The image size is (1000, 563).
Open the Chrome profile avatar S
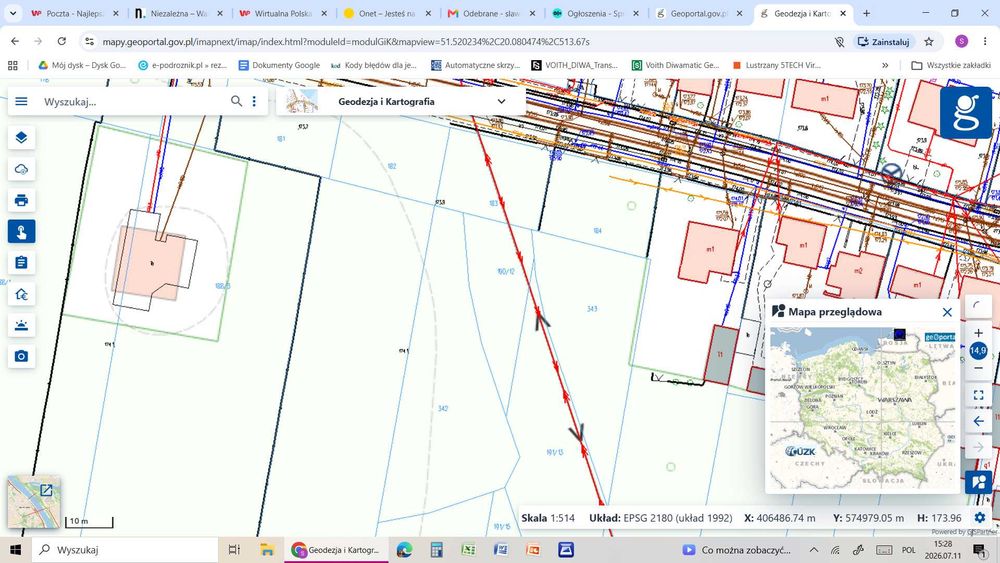[x=961, y=41]
